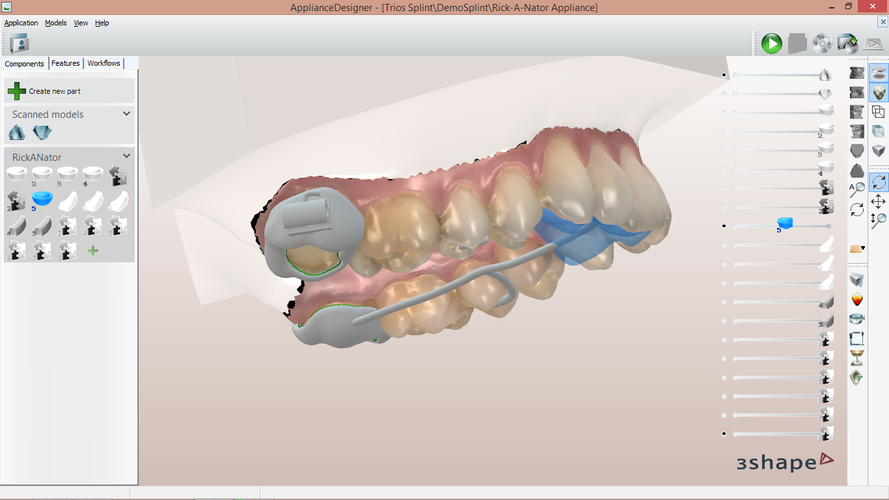
Task: Toggle visibility dot for bowl 3 slider row
Action: pos(724,150)
